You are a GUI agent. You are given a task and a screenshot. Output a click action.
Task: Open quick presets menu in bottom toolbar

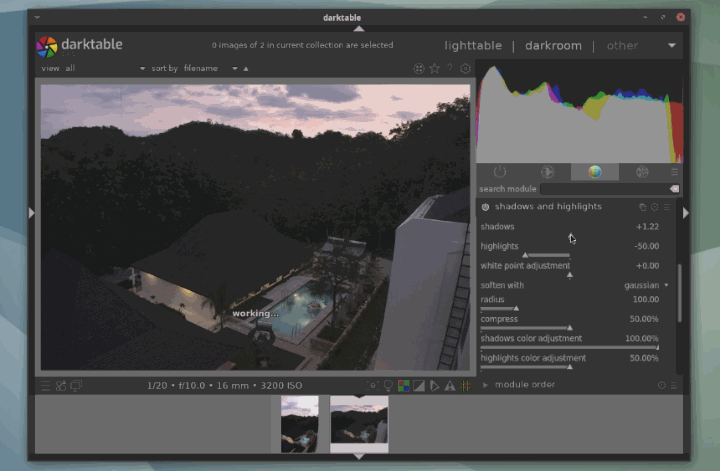(x=45, y=386)
